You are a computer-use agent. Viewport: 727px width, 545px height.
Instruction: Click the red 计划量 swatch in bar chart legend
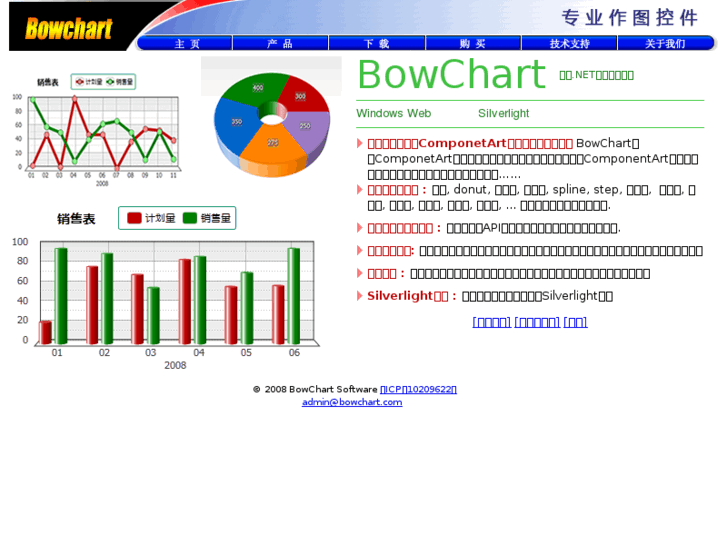(134, 218)
